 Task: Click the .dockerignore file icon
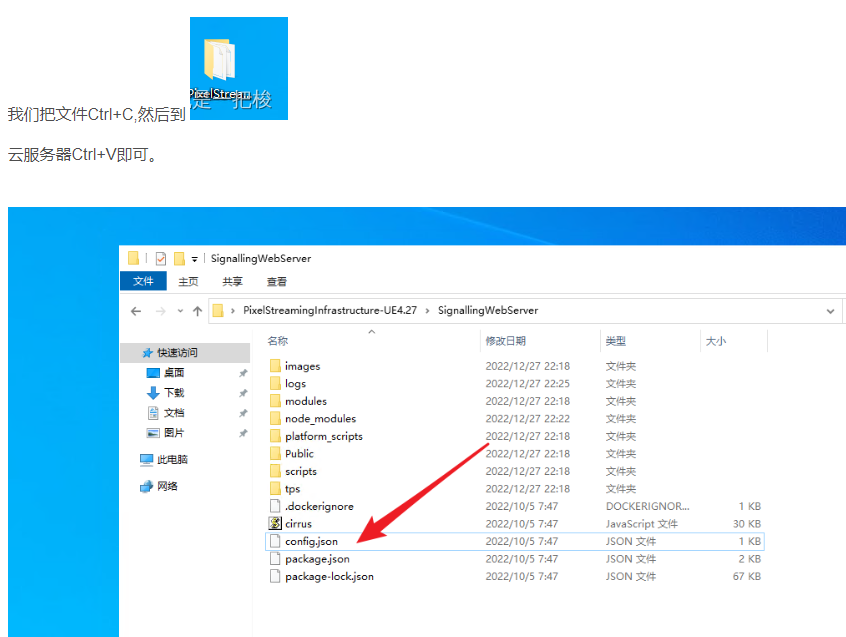point(275,506)
